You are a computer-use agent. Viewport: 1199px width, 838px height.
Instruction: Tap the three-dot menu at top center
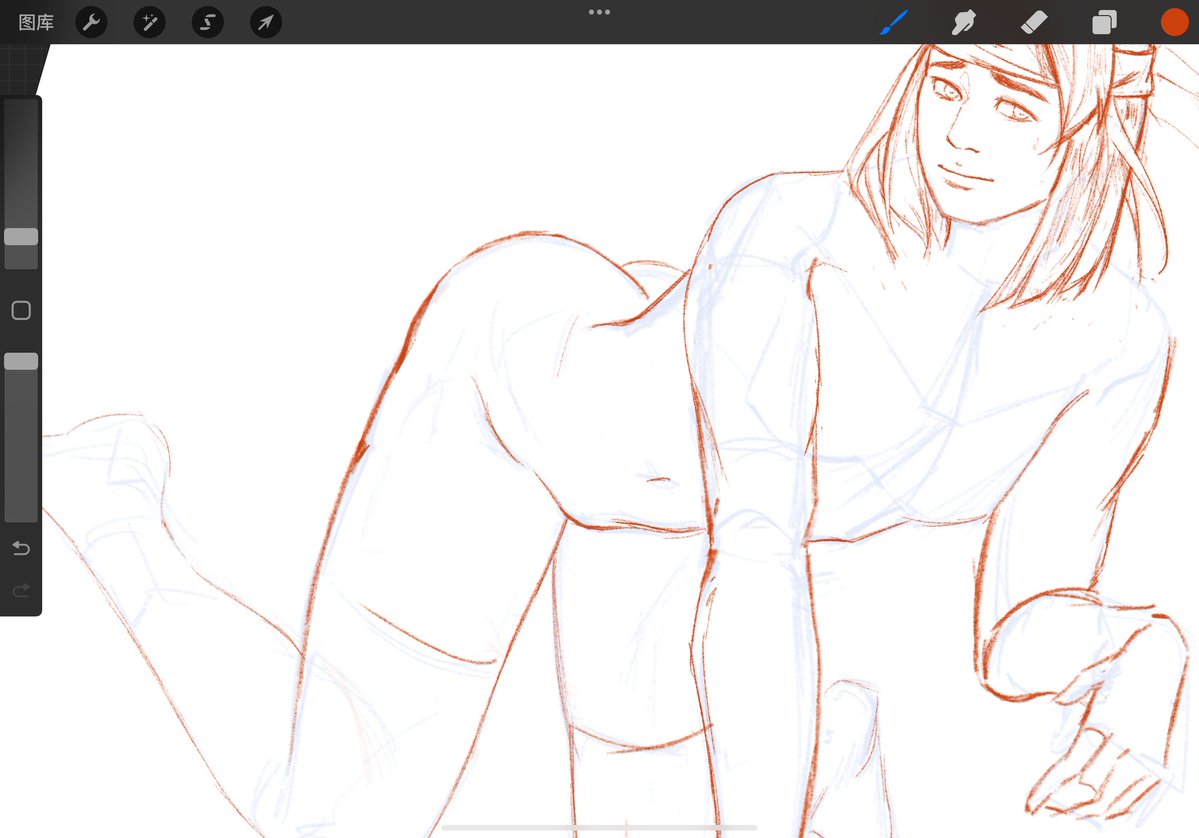(600, 12)
